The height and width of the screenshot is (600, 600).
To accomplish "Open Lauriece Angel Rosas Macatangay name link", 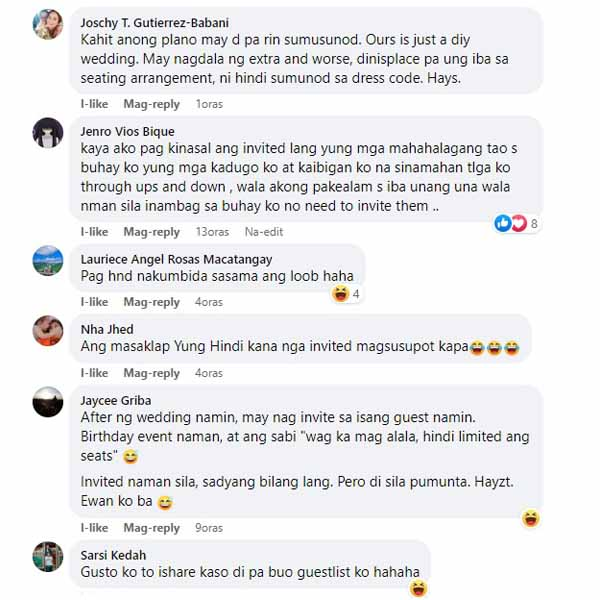I will pyautogui.click(x=176, y=259).
